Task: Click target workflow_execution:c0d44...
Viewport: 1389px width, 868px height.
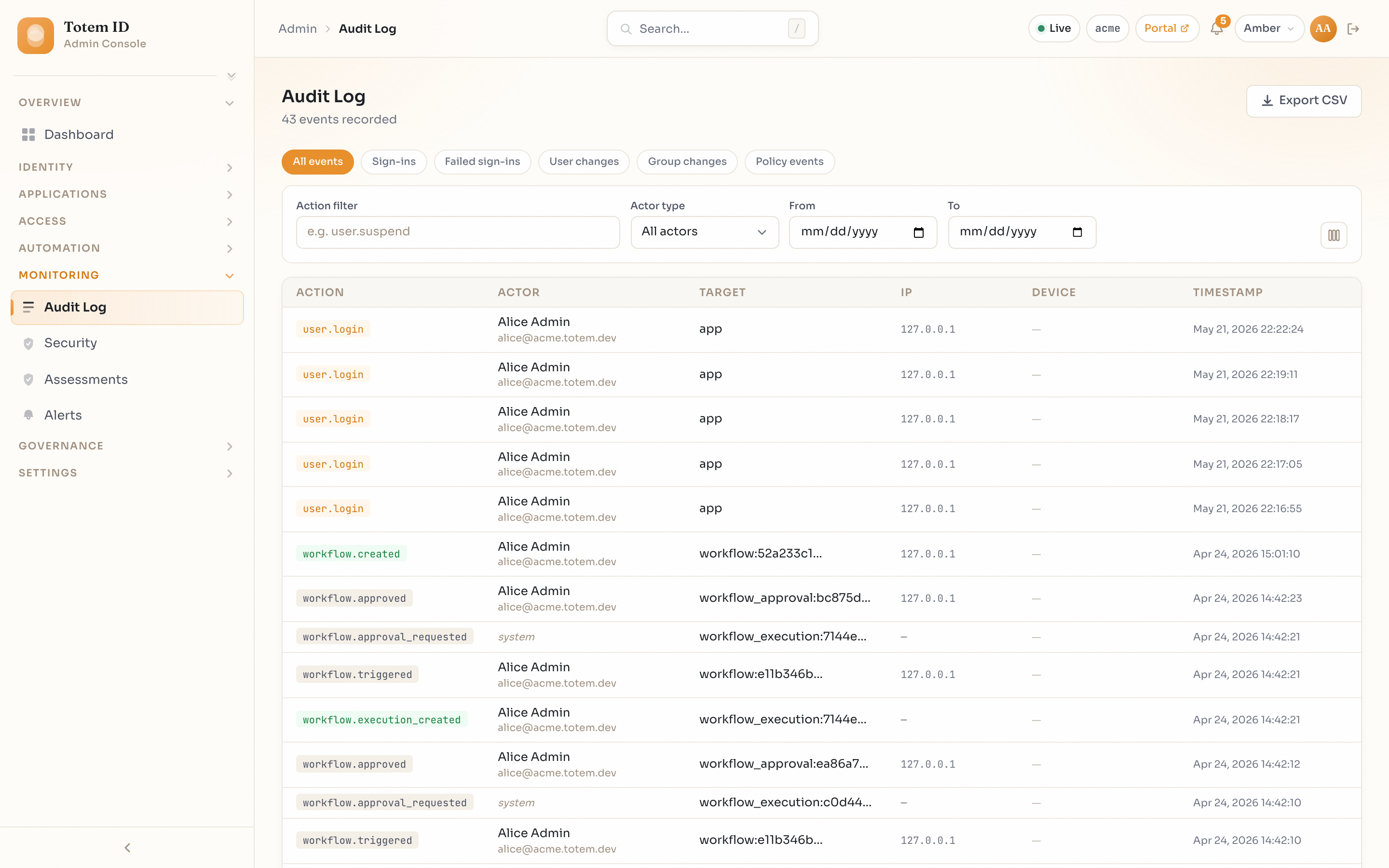Action: (785, 802)
